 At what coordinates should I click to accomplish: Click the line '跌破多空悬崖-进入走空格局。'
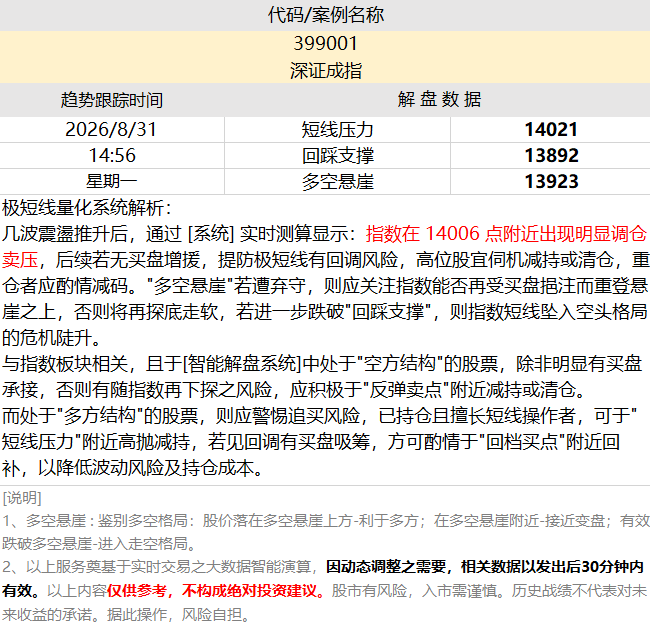99,544
